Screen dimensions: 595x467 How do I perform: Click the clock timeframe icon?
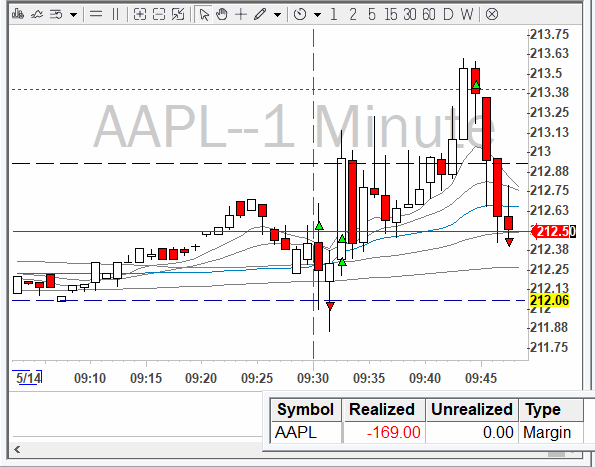point(300,14)
